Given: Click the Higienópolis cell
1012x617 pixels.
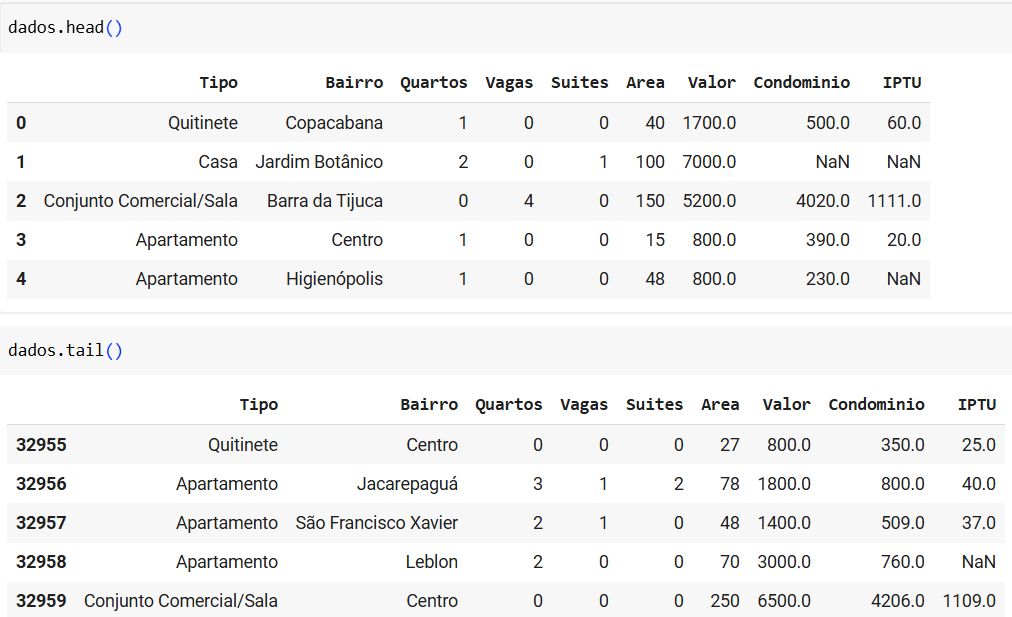Looking at the screenshot, I should [x=334, y=279].
